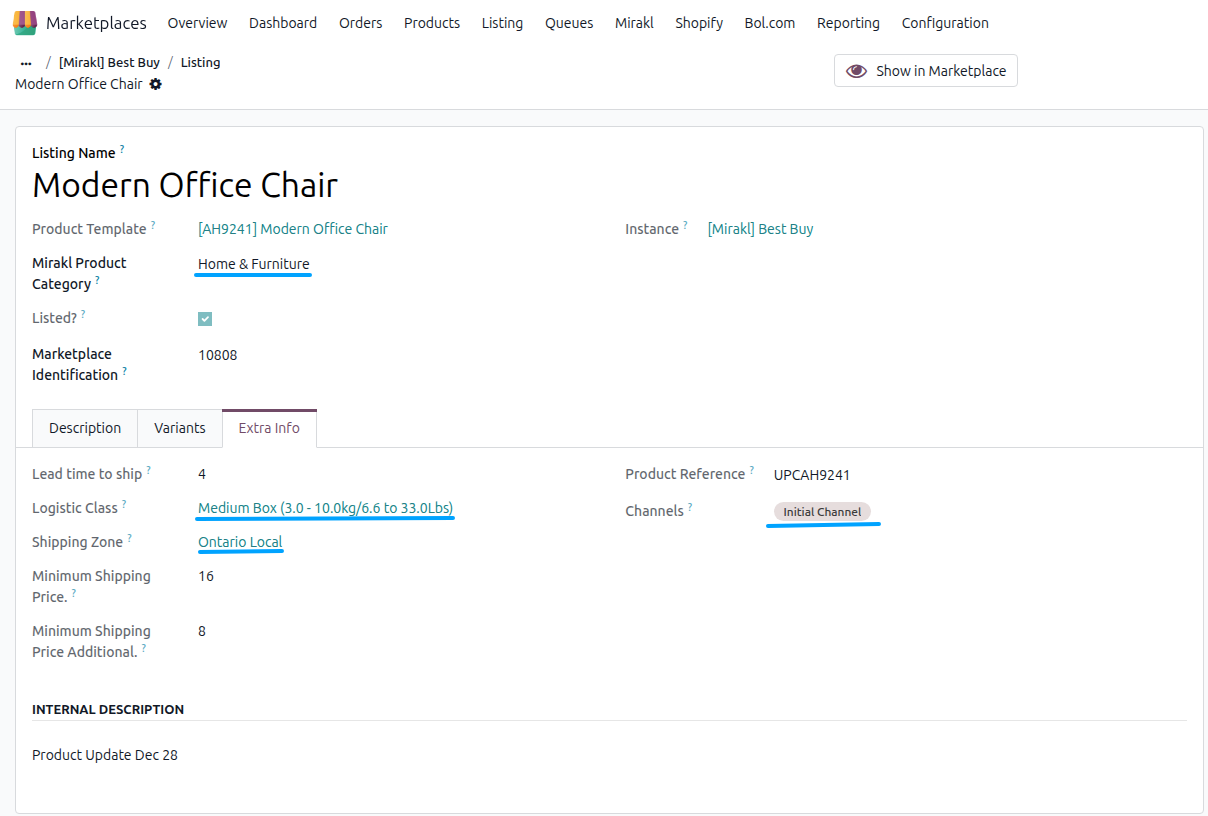Open the Marketplaces main menu
Image resolution: width=1208 pixels, height=816 pixels.
[96, 22]
